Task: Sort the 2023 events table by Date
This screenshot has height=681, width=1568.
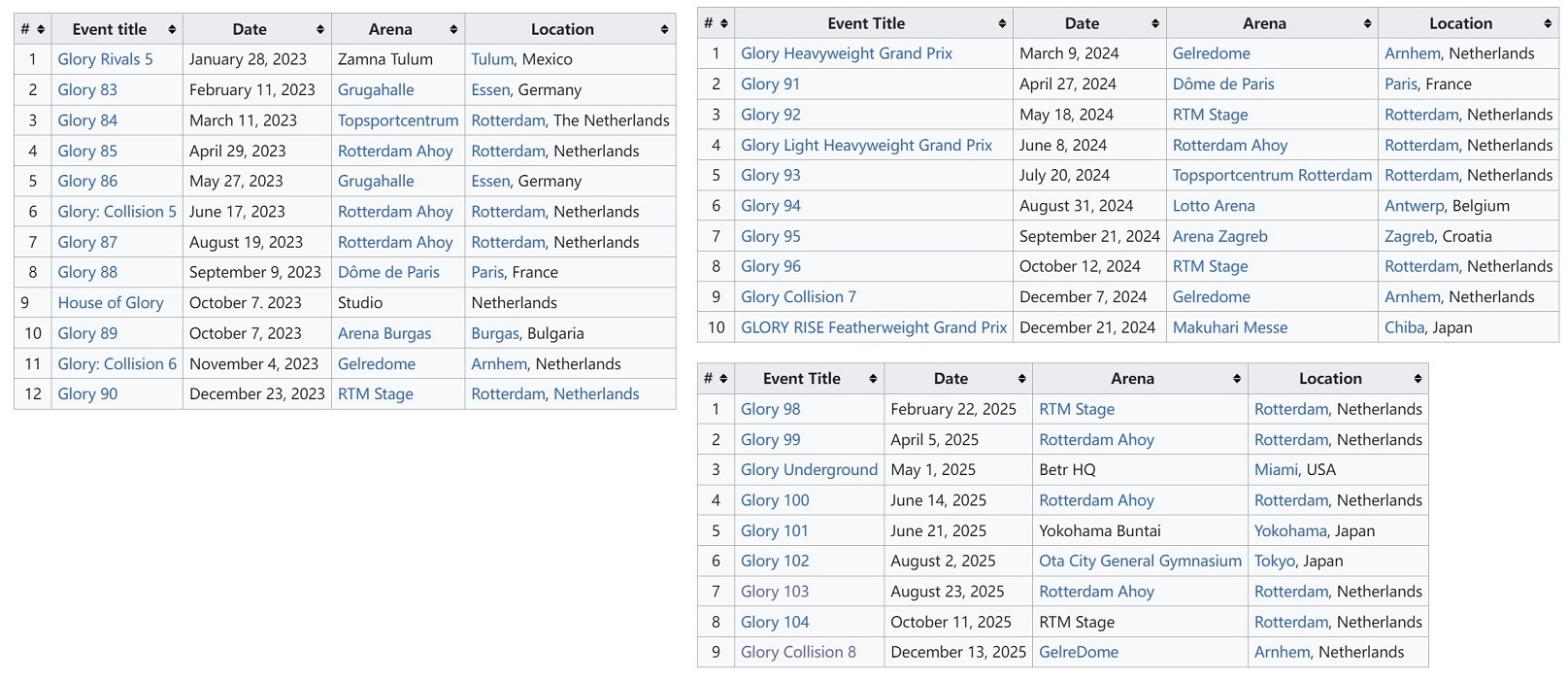Action: [x=319, y=29]
